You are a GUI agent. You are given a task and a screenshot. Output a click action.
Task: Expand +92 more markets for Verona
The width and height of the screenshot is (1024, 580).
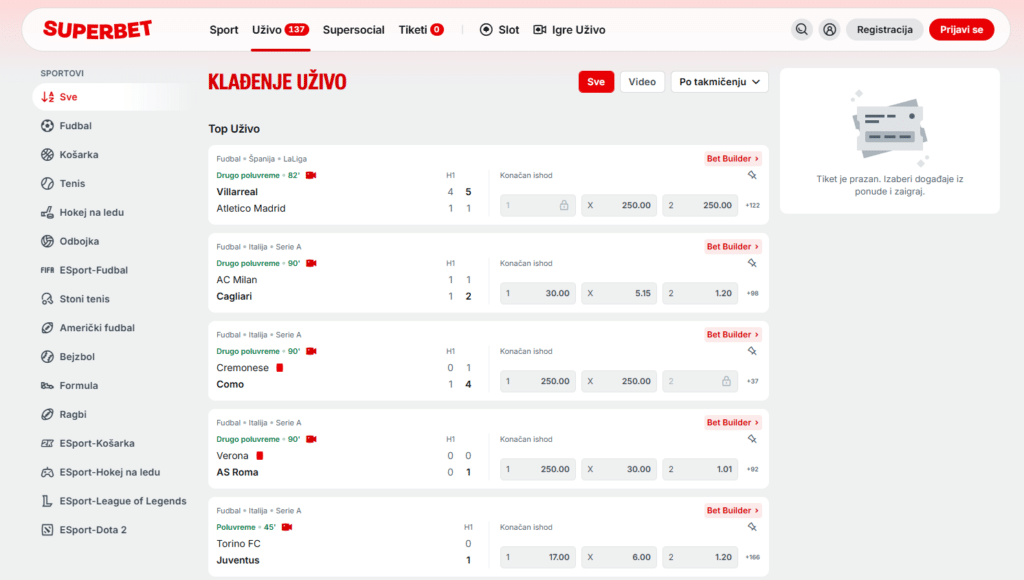coord(753,469)
